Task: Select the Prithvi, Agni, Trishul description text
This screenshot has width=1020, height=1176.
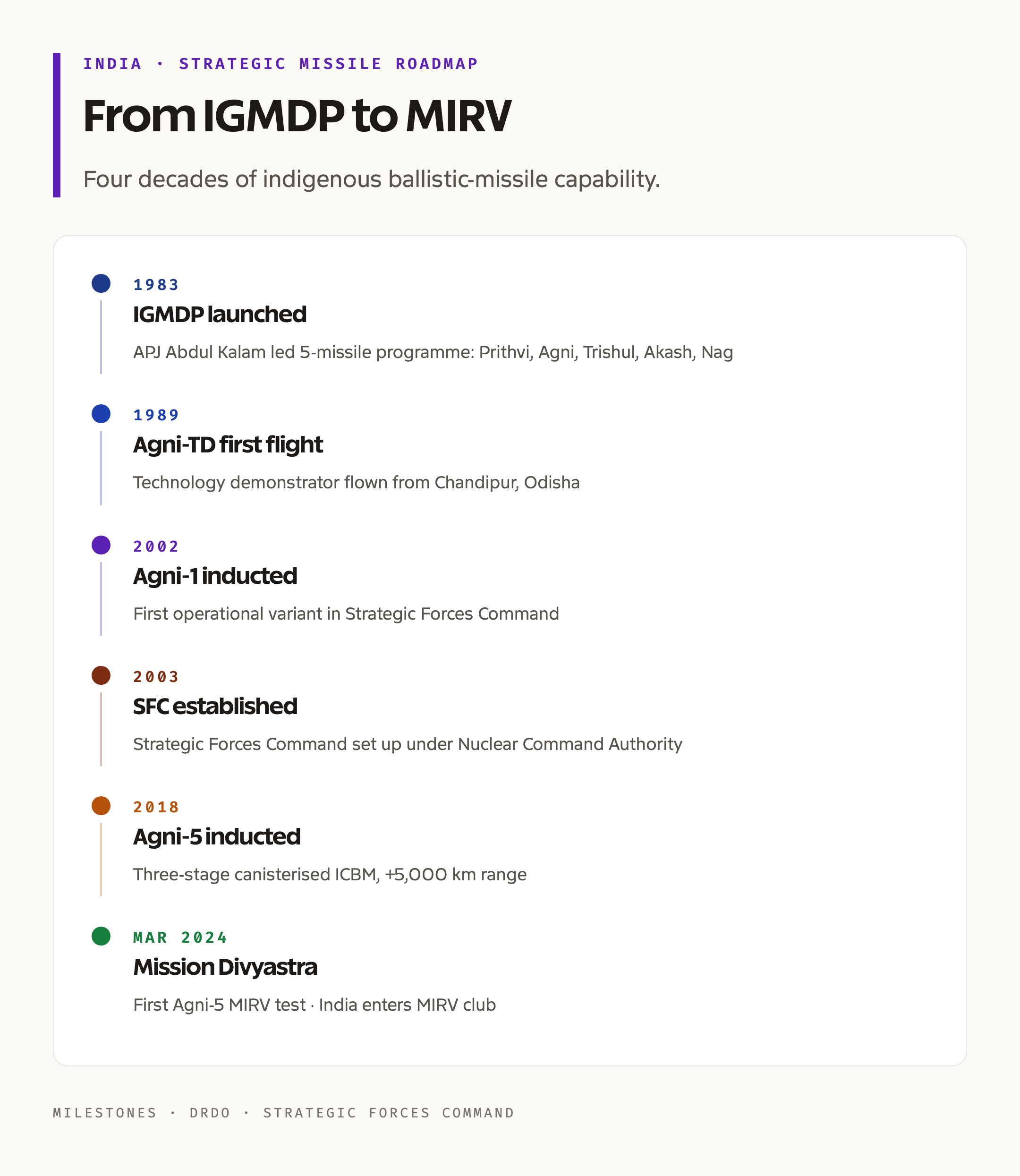Action: coord(433,352)
